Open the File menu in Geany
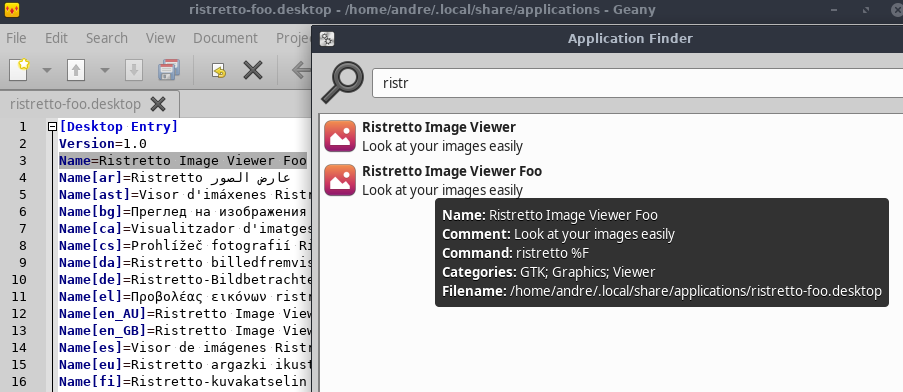Image resolution: width=903 pixels, height=392 pixels. click(x=16, y=38)
